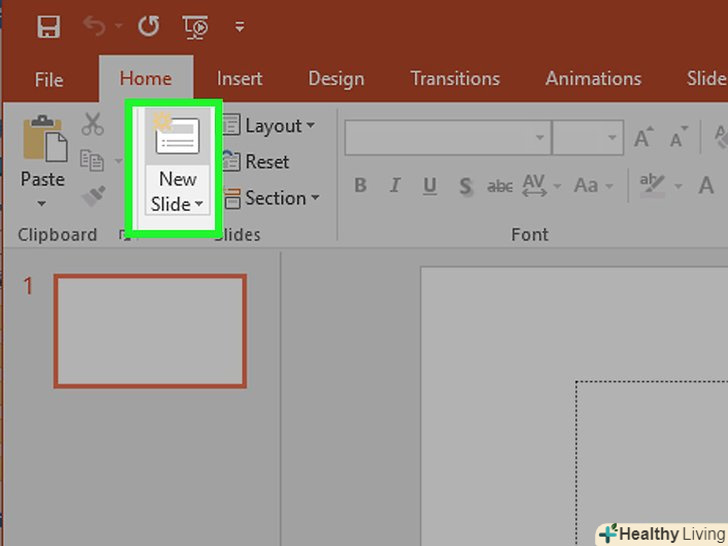This screenshot has height=546, width=728.
Task: Select the Format Painter brush icon
Action: tap(93, 195)
